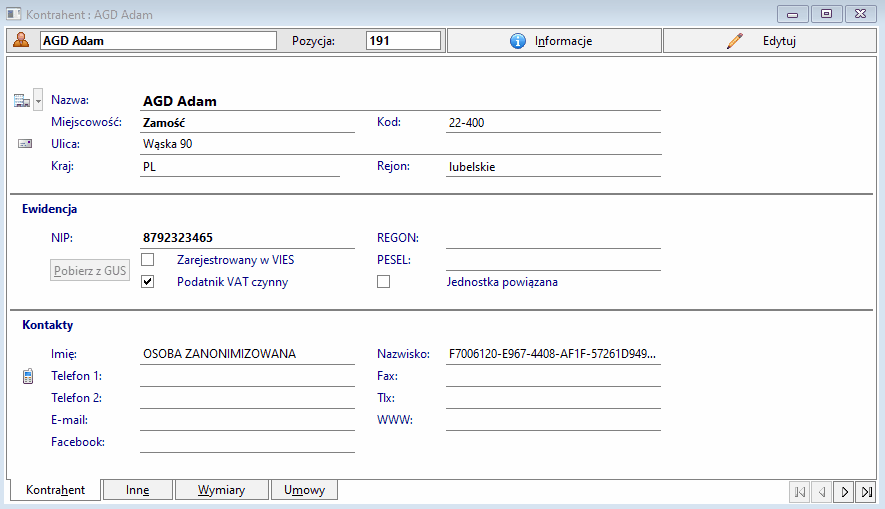Switch to the Kontrahent tab
885x509 pixels.
55,490
